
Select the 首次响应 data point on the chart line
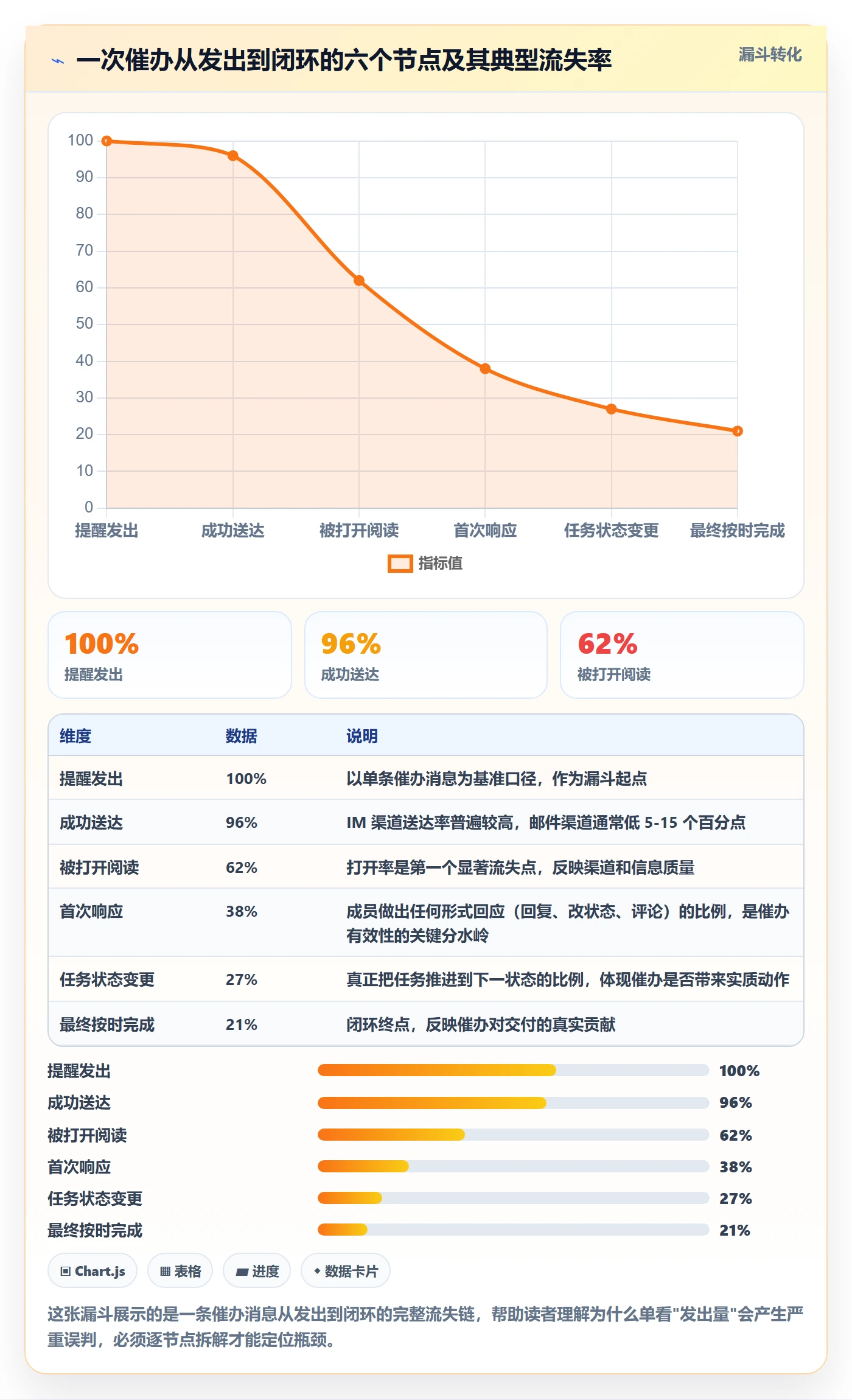485,369
